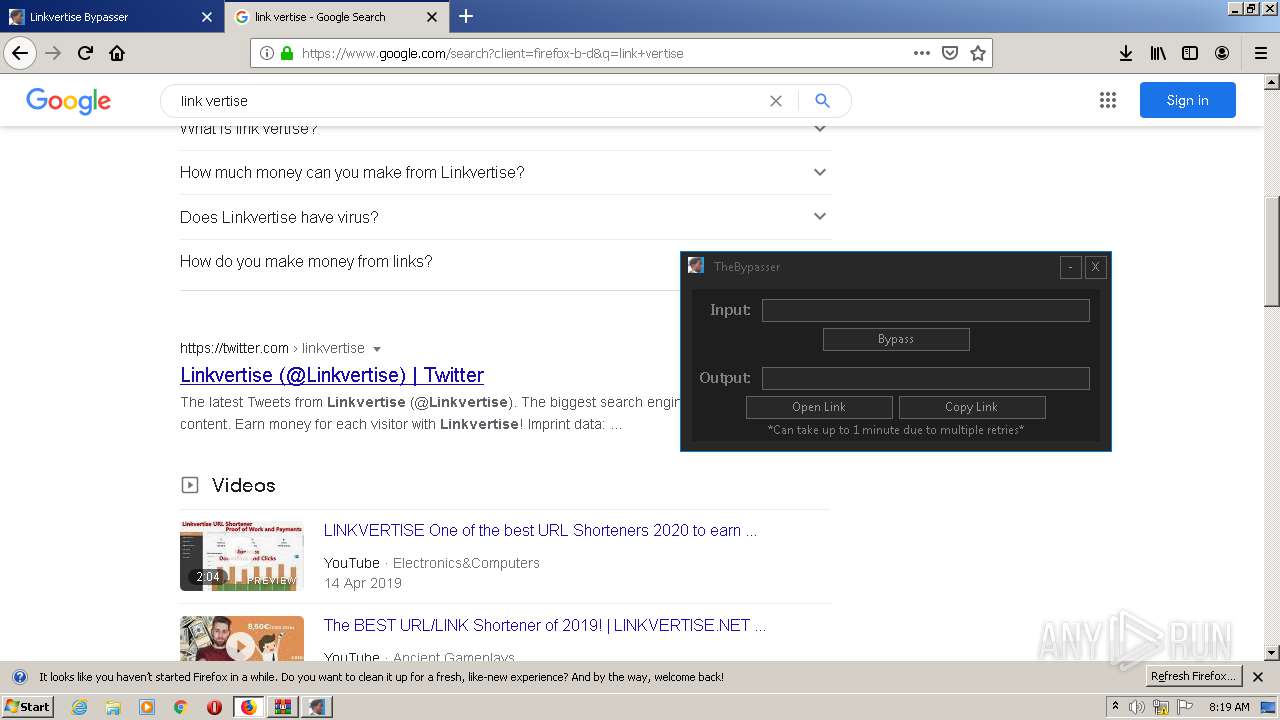This screenshot has width=1280, height=720.
Task: Open the WinRAR taskbar button
Action: (282, 707)
